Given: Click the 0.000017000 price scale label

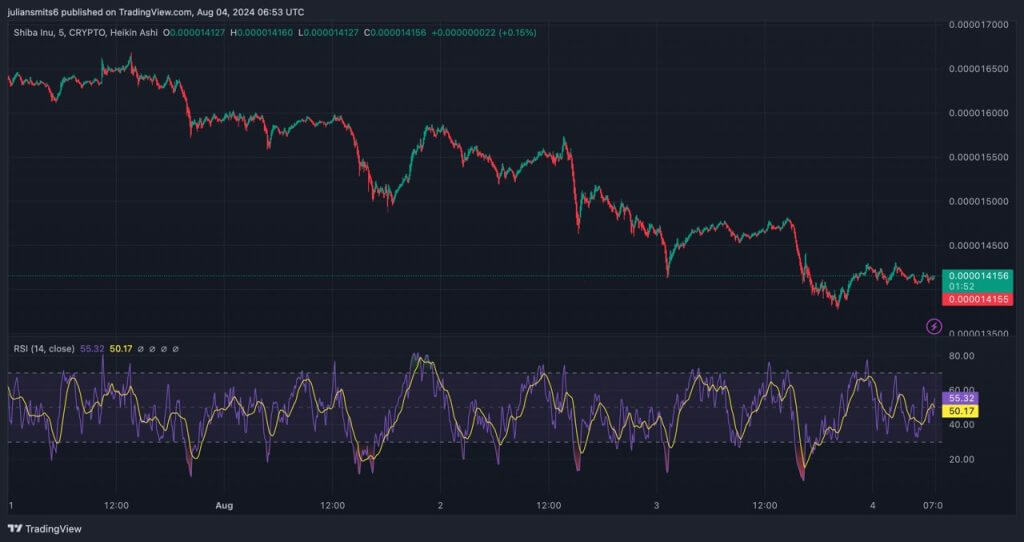Looking at the screenshot, I should tap(978, 24).
